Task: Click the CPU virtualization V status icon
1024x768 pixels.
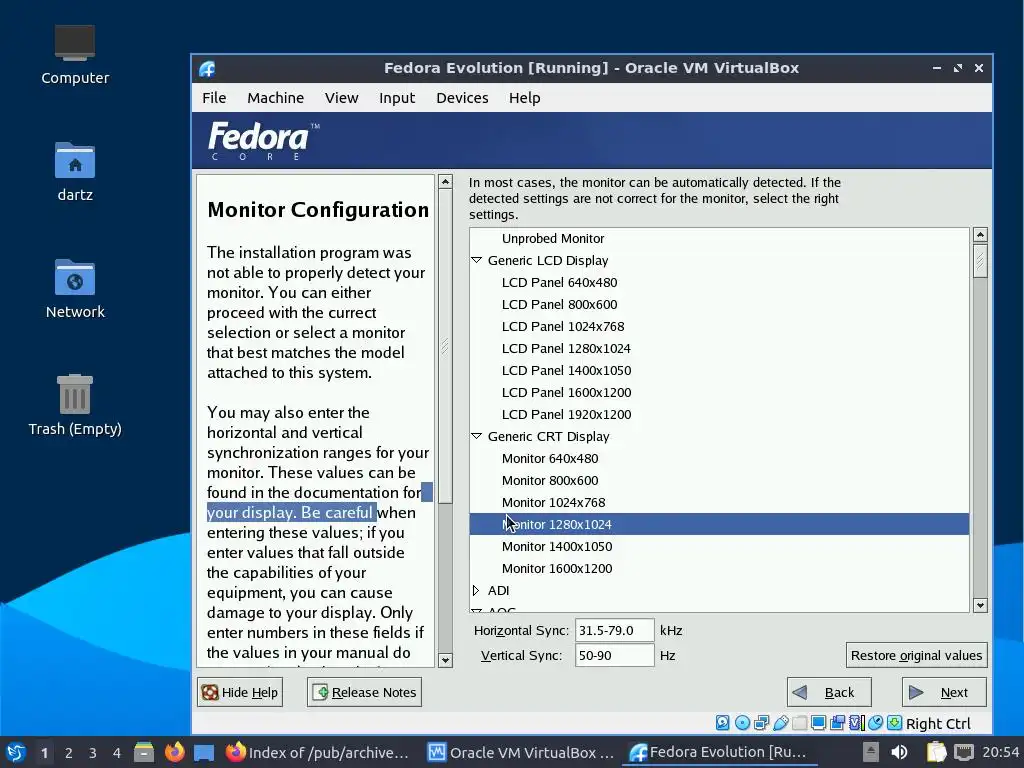Action: click(x=857, y=723)
